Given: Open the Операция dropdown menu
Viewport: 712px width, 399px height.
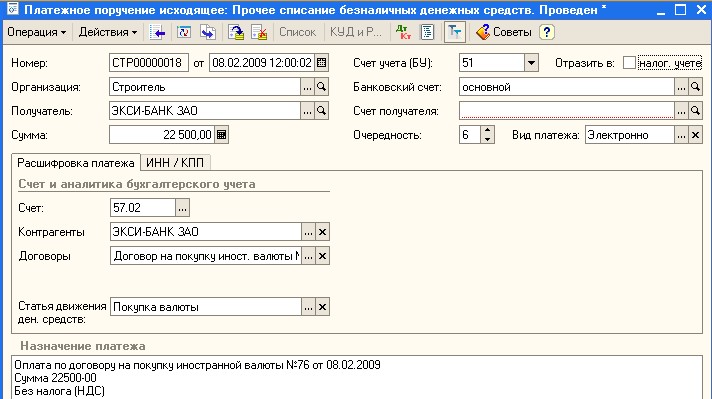Looking at the screenshot, I should 37,32.
